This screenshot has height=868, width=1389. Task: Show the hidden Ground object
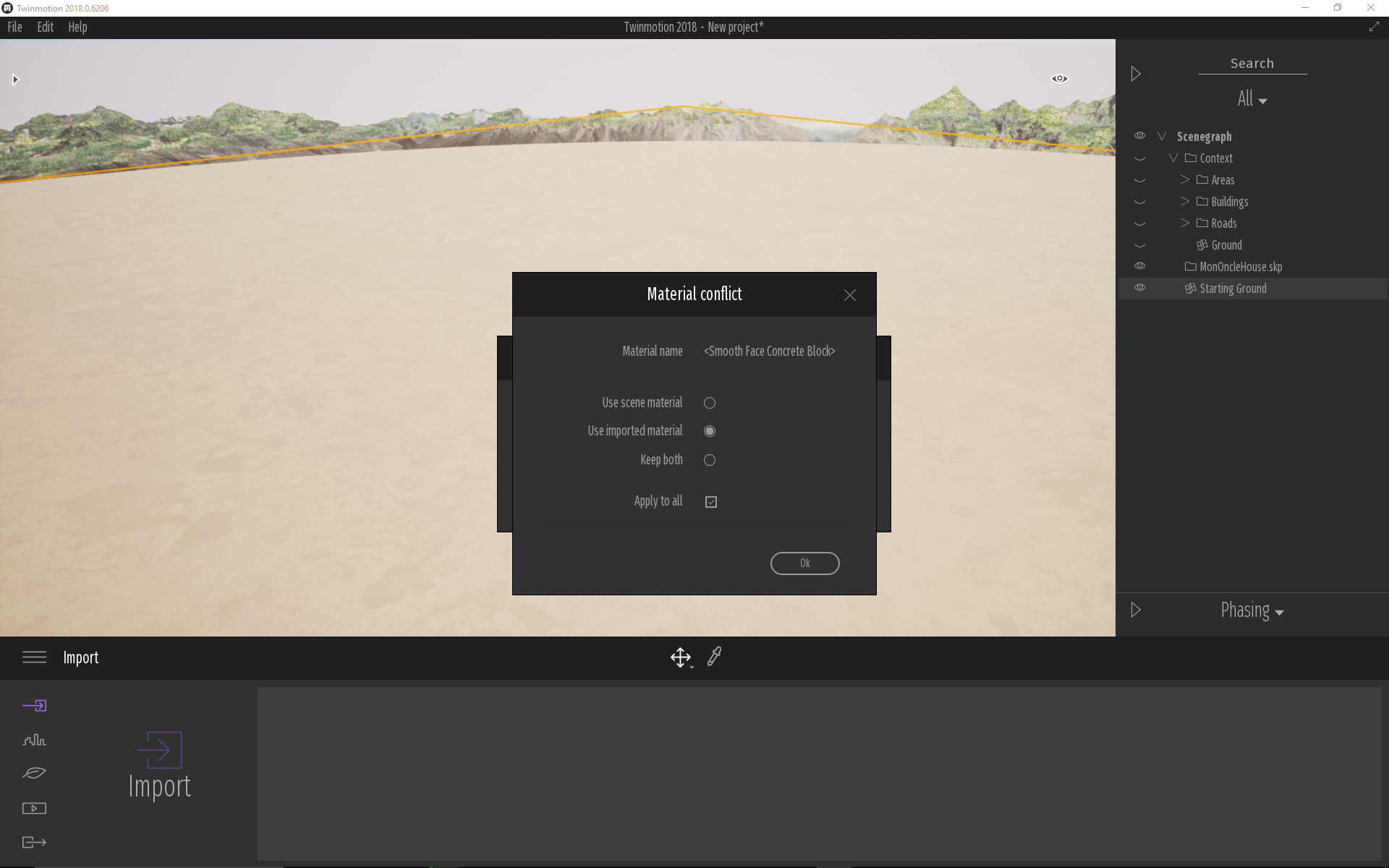pos(1139,245)
